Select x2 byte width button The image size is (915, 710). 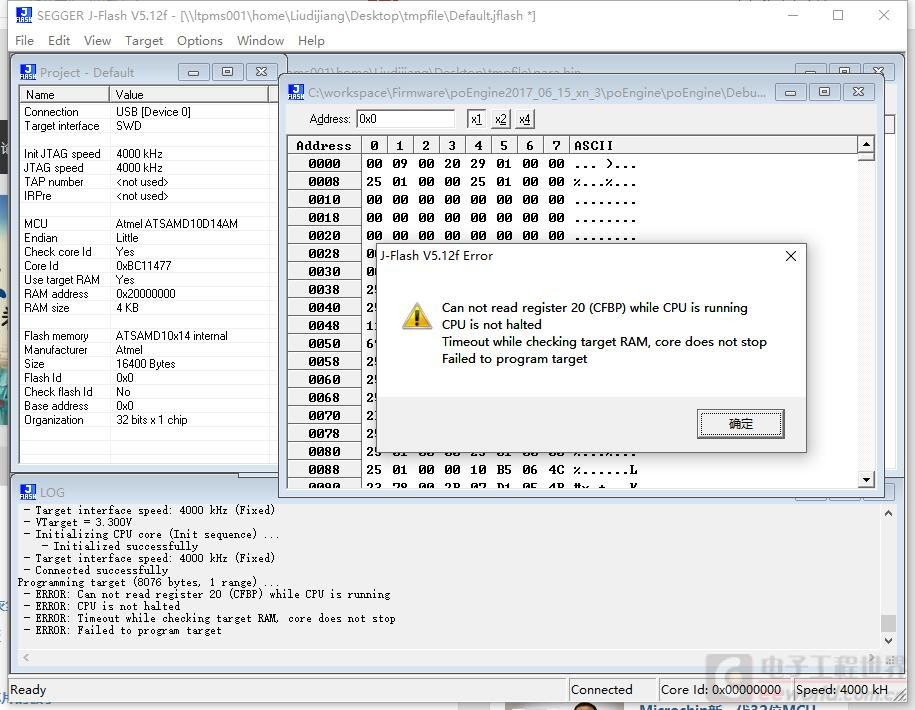(x=500, y=119)
